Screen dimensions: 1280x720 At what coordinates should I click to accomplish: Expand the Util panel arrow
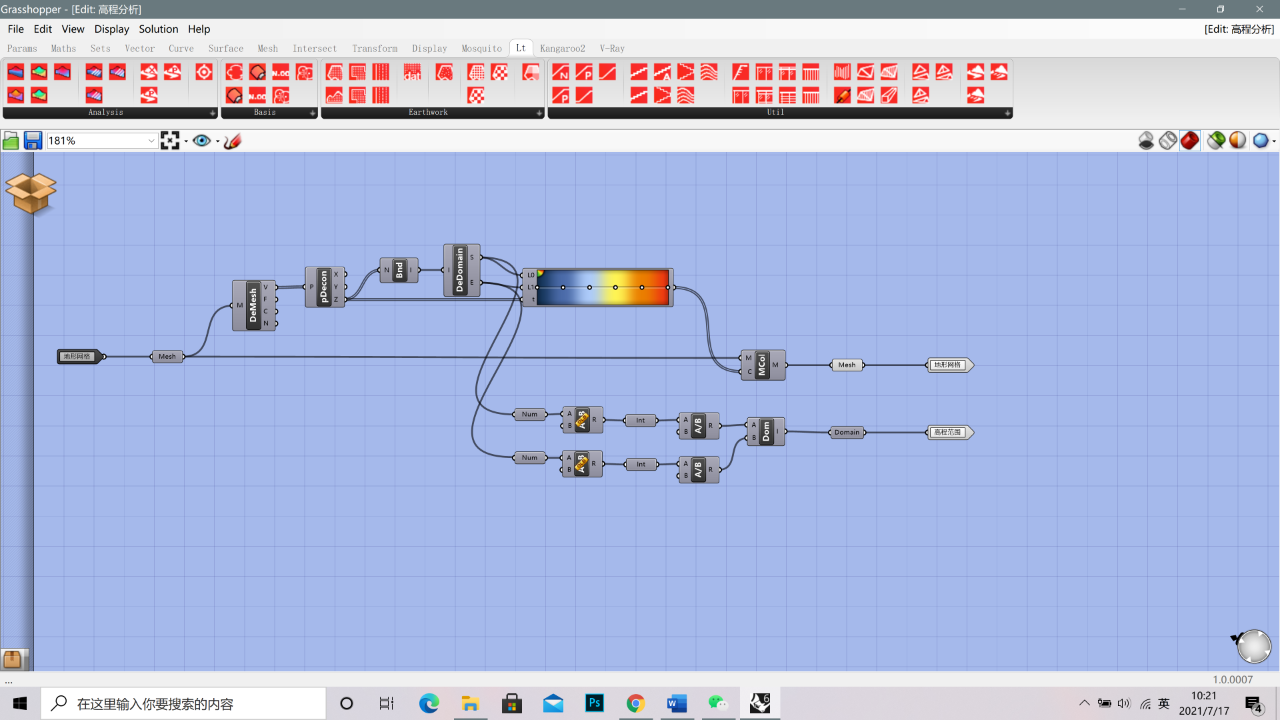[1008, 113]
